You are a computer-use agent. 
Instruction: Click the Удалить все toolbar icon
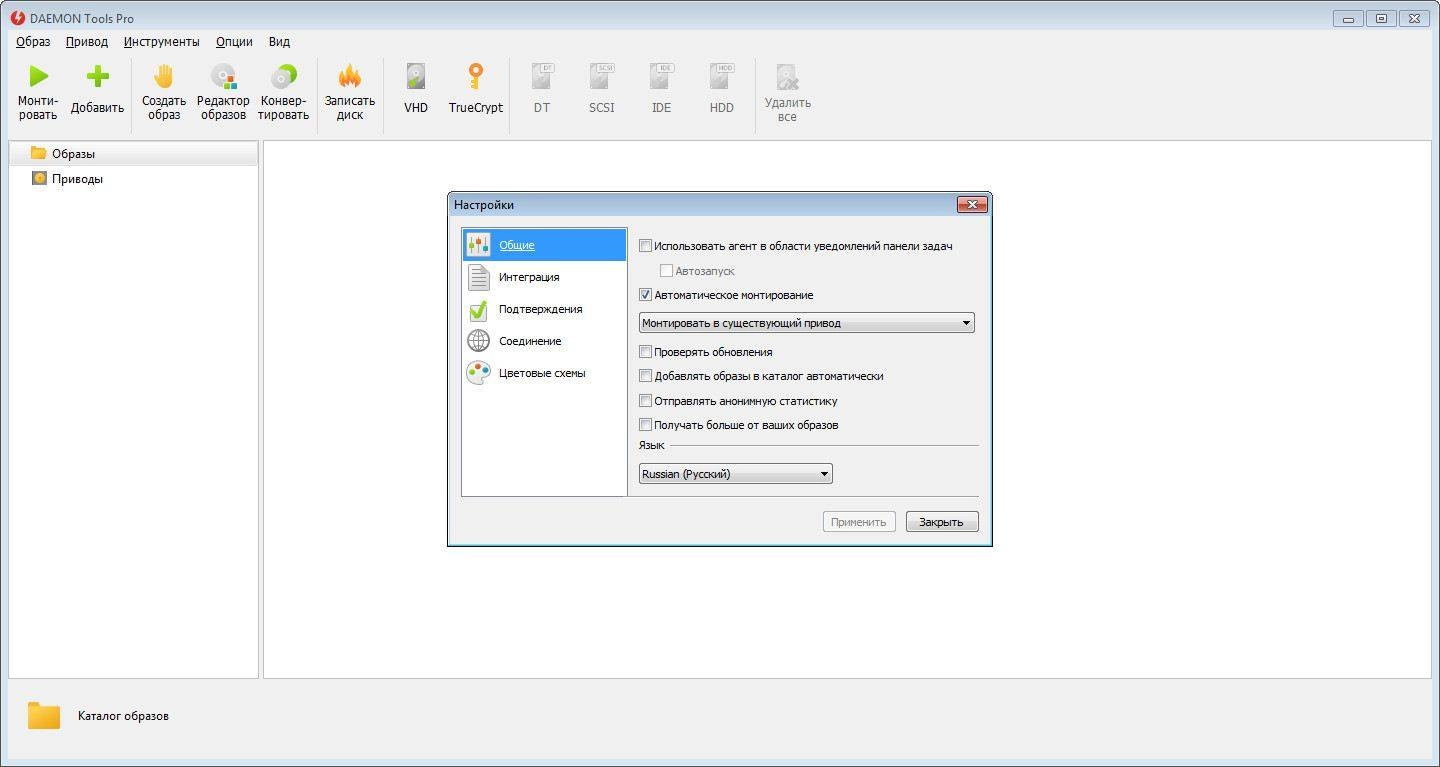788,77
